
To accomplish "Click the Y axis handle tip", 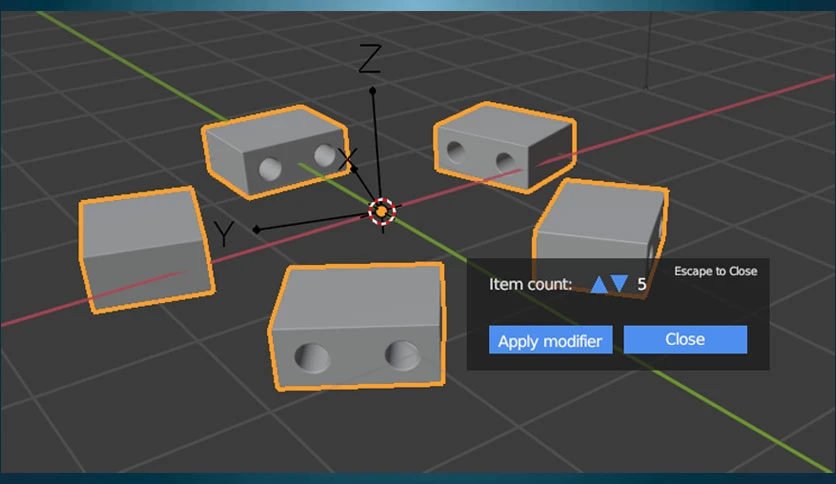I will pos(257,230).
